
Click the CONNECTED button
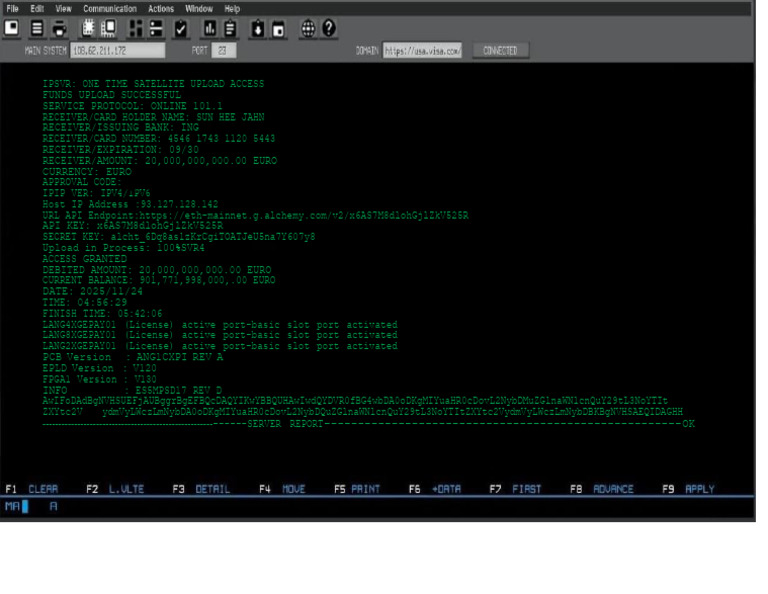pyautogui.click(x=501, y=51)
